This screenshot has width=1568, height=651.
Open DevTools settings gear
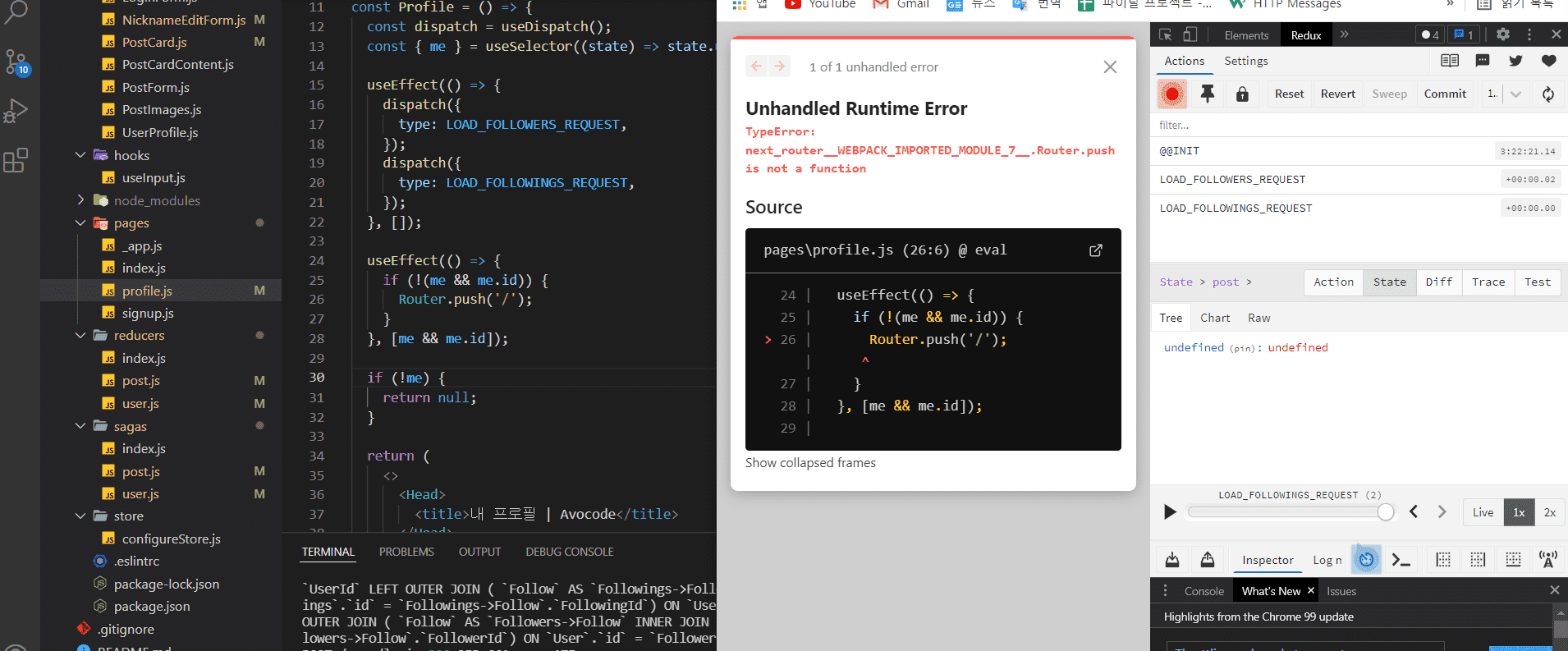[x=1503, y=34]
